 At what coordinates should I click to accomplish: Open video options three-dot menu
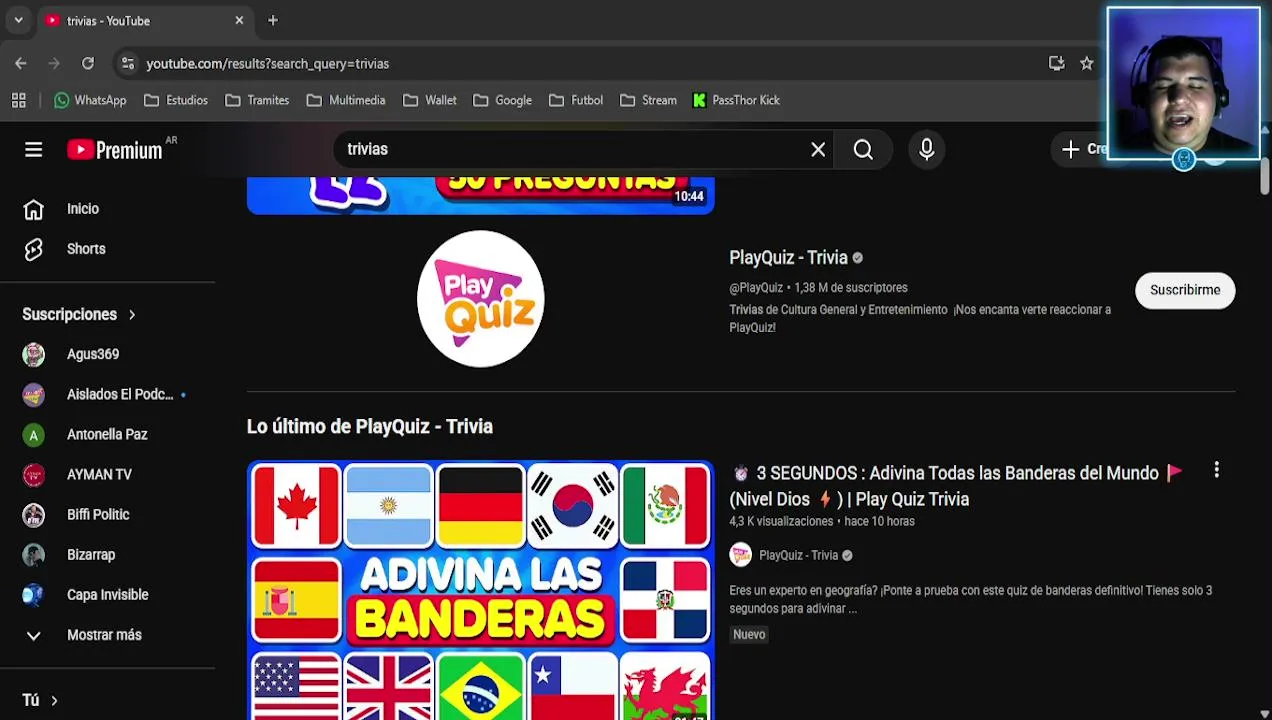(1216, 470)
